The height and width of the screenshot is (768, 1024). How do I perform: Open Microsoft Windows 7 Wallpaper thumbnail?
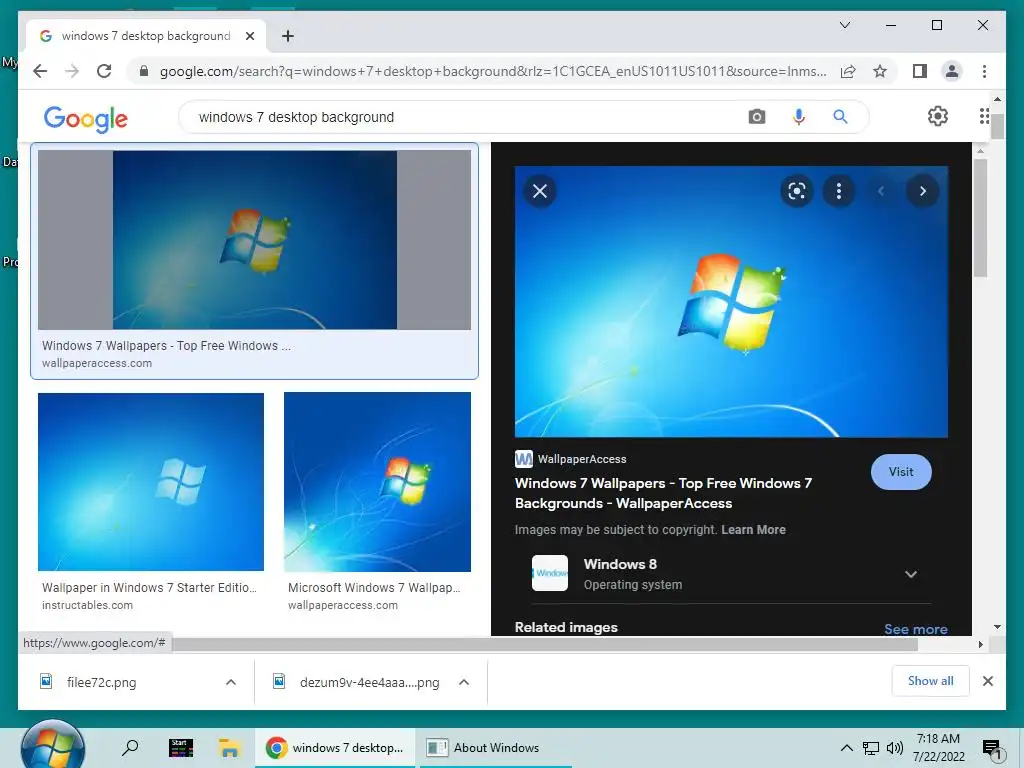pyautogui.click(x=377, y=482)
